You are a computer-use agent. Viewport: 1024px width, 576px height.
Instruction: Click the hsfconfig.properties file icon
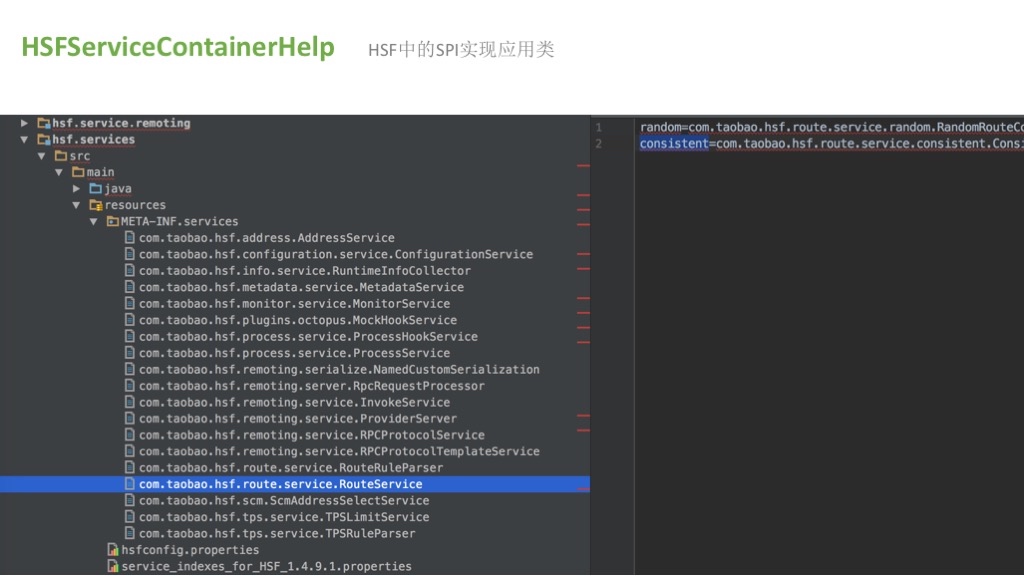113,550
